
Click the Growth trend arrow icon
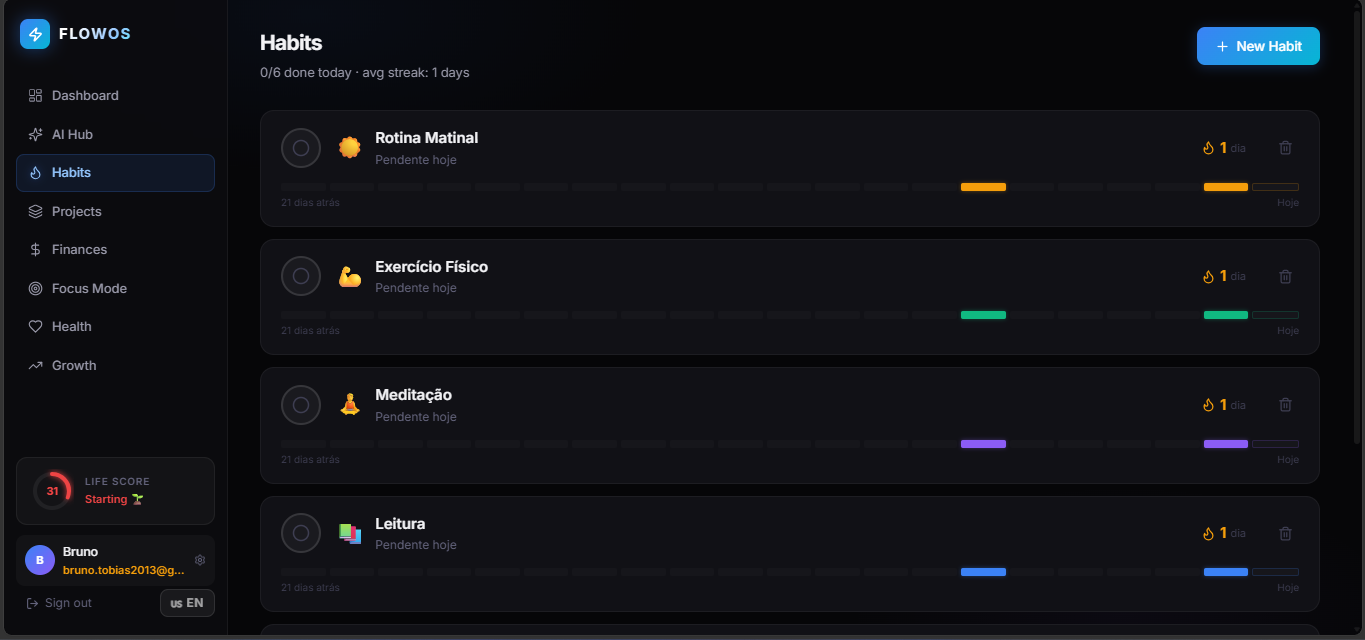[x=35, y=365]
